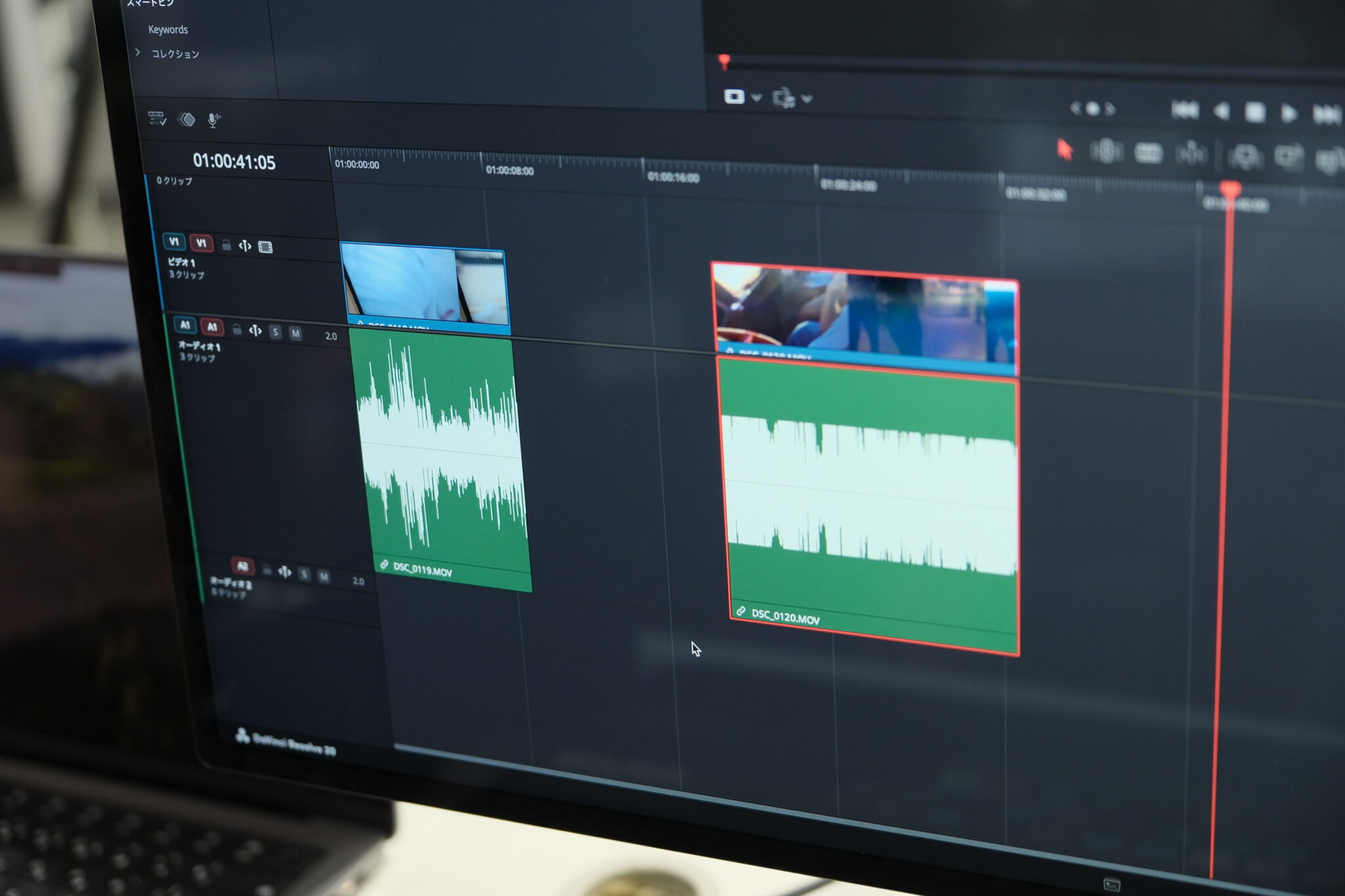Click the red viewer scrubber playhead
This screenshot has width=1345, height=896.
click(724, 62)
